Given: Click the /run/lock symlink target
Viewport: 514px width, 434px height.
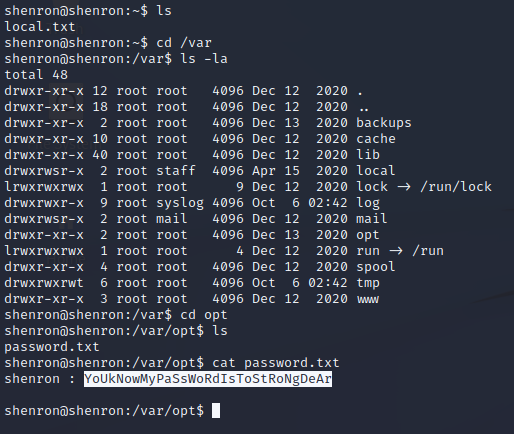Looking at the screenshot, I should tap(456, 187).
